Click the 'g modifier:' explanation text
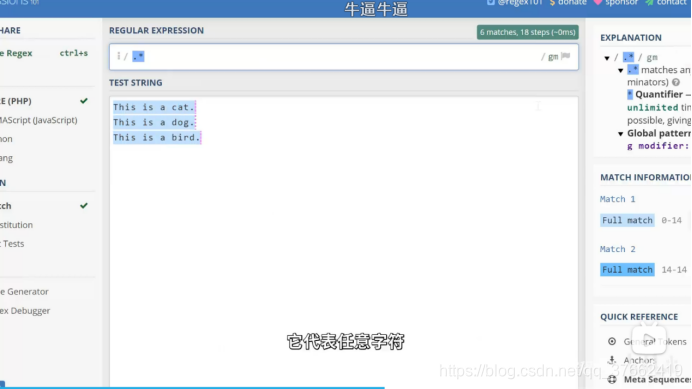 coord(658,146)
